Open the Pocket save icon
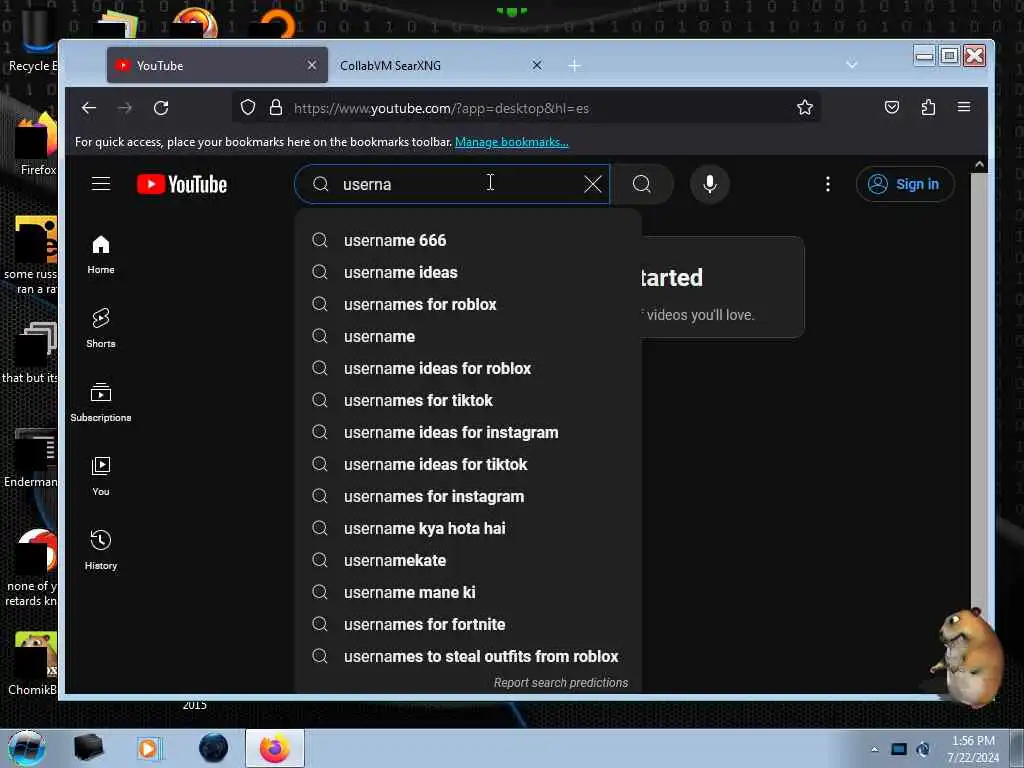This screenshot has width=1024, height=768. click(x=891, y=107)
